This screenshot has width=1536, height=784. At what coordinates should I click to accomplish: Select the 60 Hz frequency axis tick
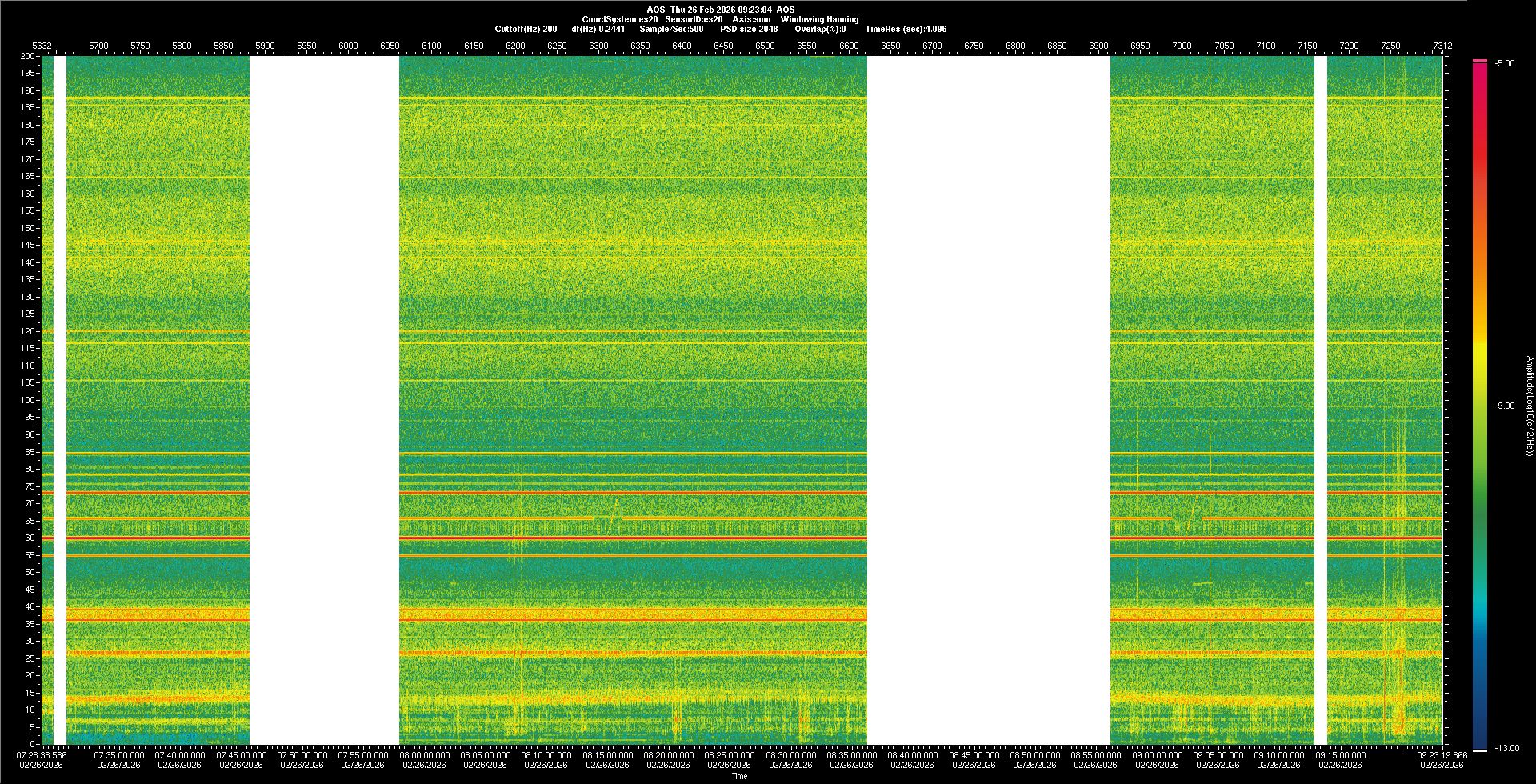click(x=30, y=538)
